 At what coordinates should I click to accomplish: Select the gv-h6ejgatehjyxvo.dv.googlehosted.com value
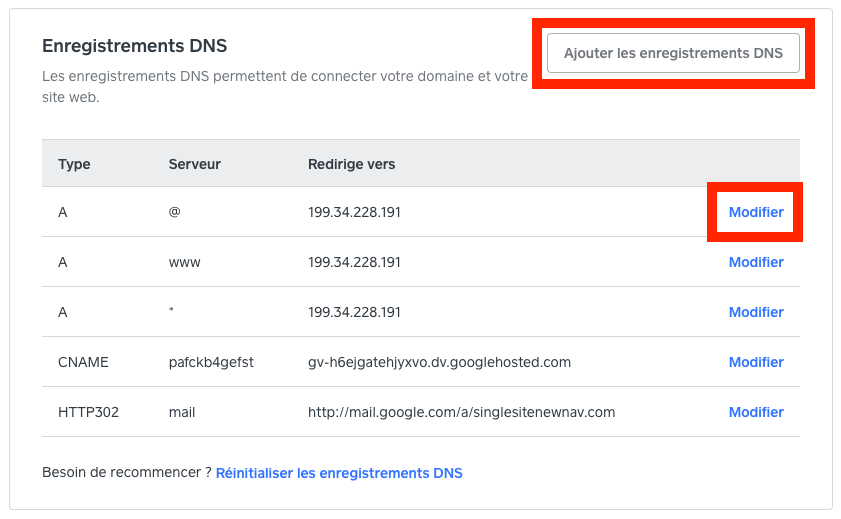[439, 362]
